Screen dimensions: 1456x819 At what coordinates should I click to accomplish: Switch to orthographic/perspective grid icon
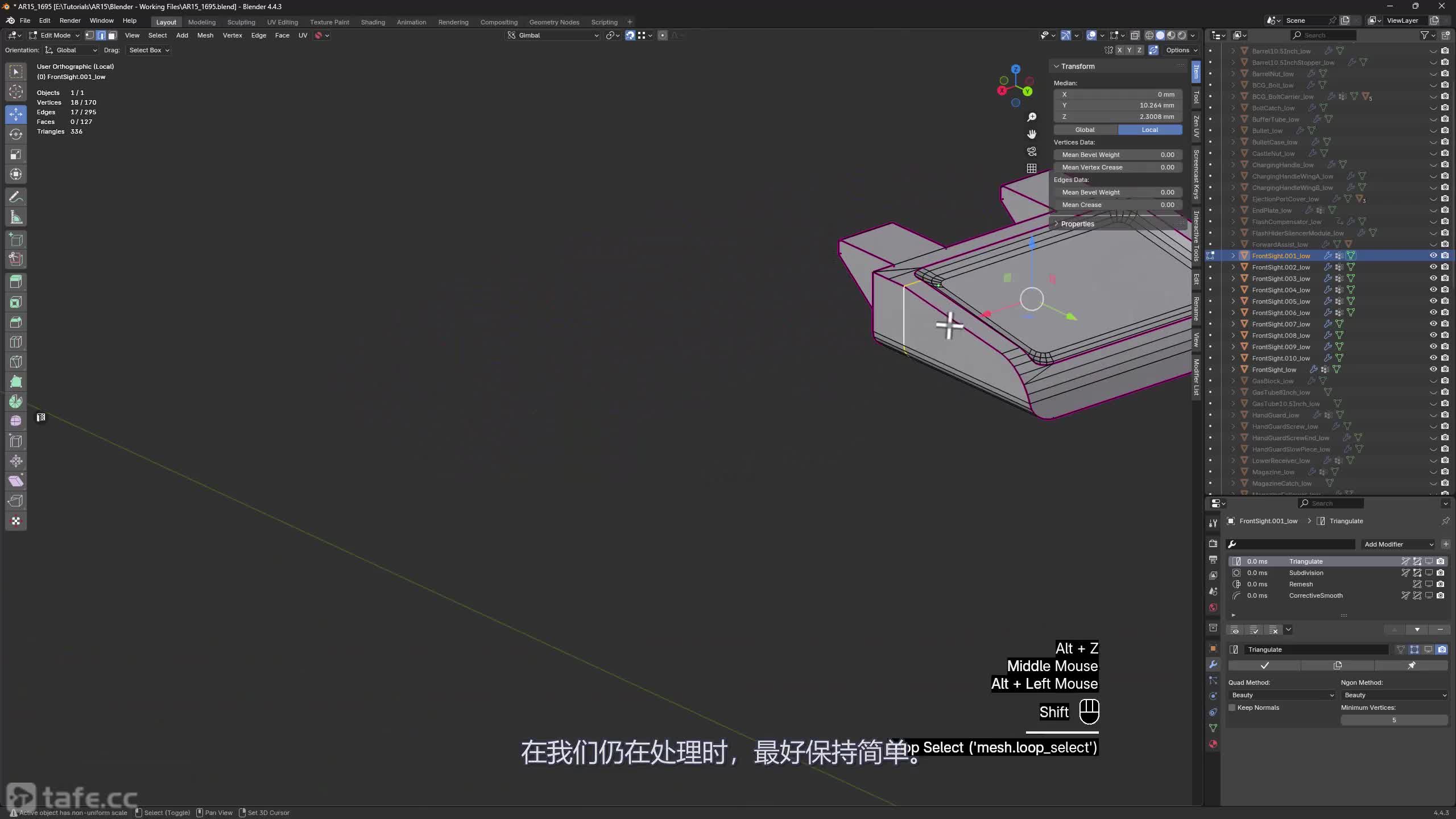[1032, 168]
